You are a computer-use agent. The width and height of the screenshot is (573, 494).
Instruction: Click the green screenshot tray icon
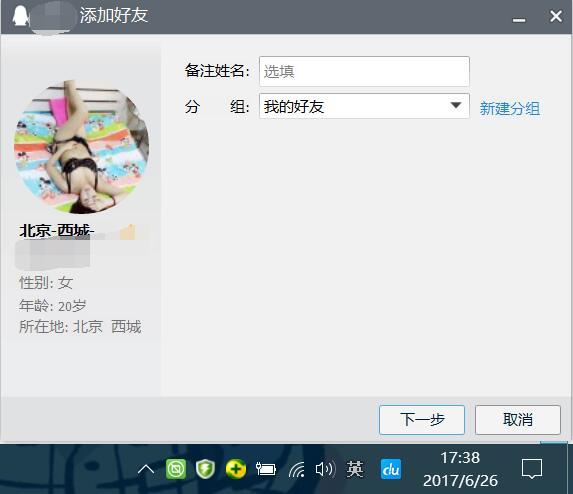point(176,469)
